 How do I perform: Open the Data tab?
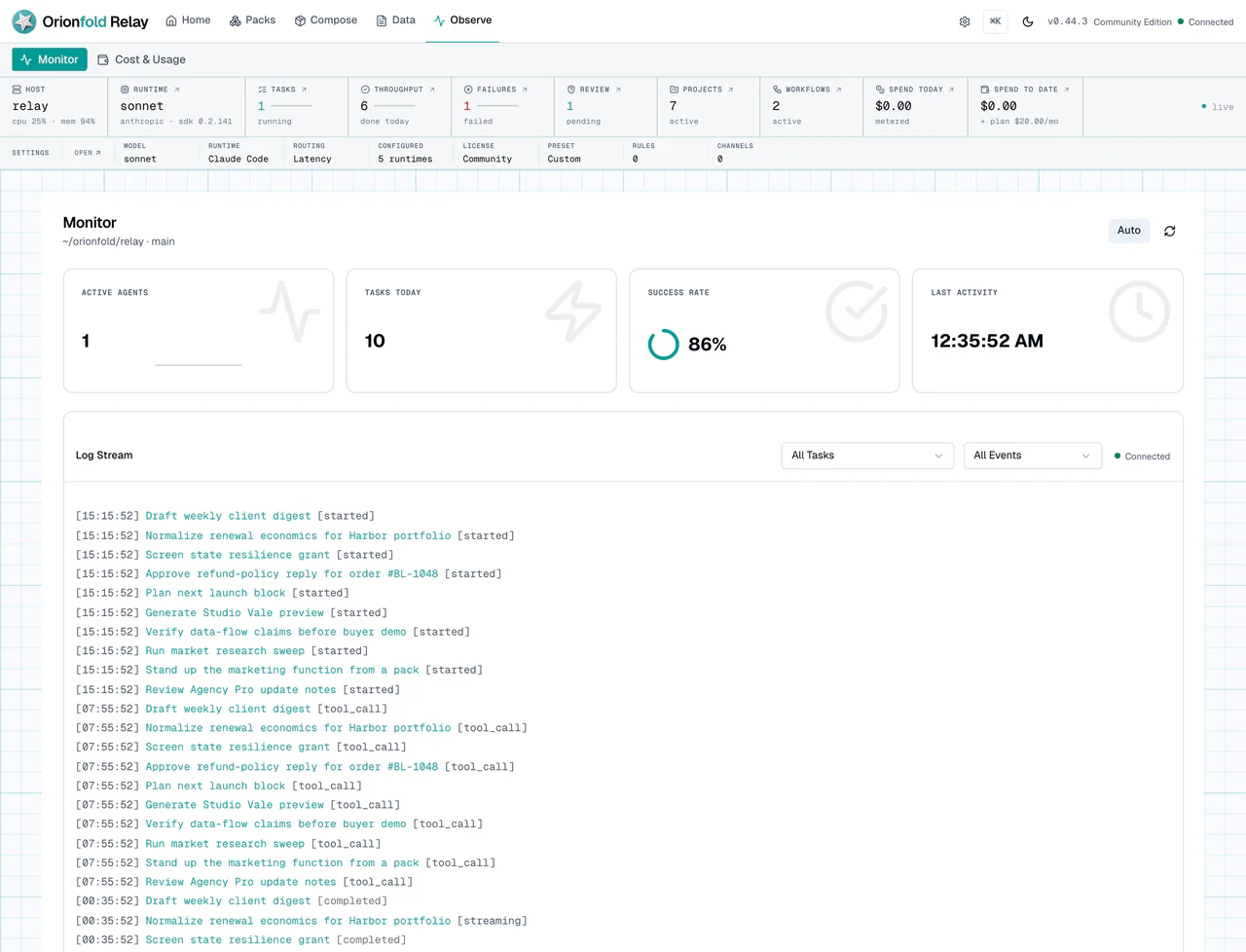pyautogui.click(x=396, y=20)
